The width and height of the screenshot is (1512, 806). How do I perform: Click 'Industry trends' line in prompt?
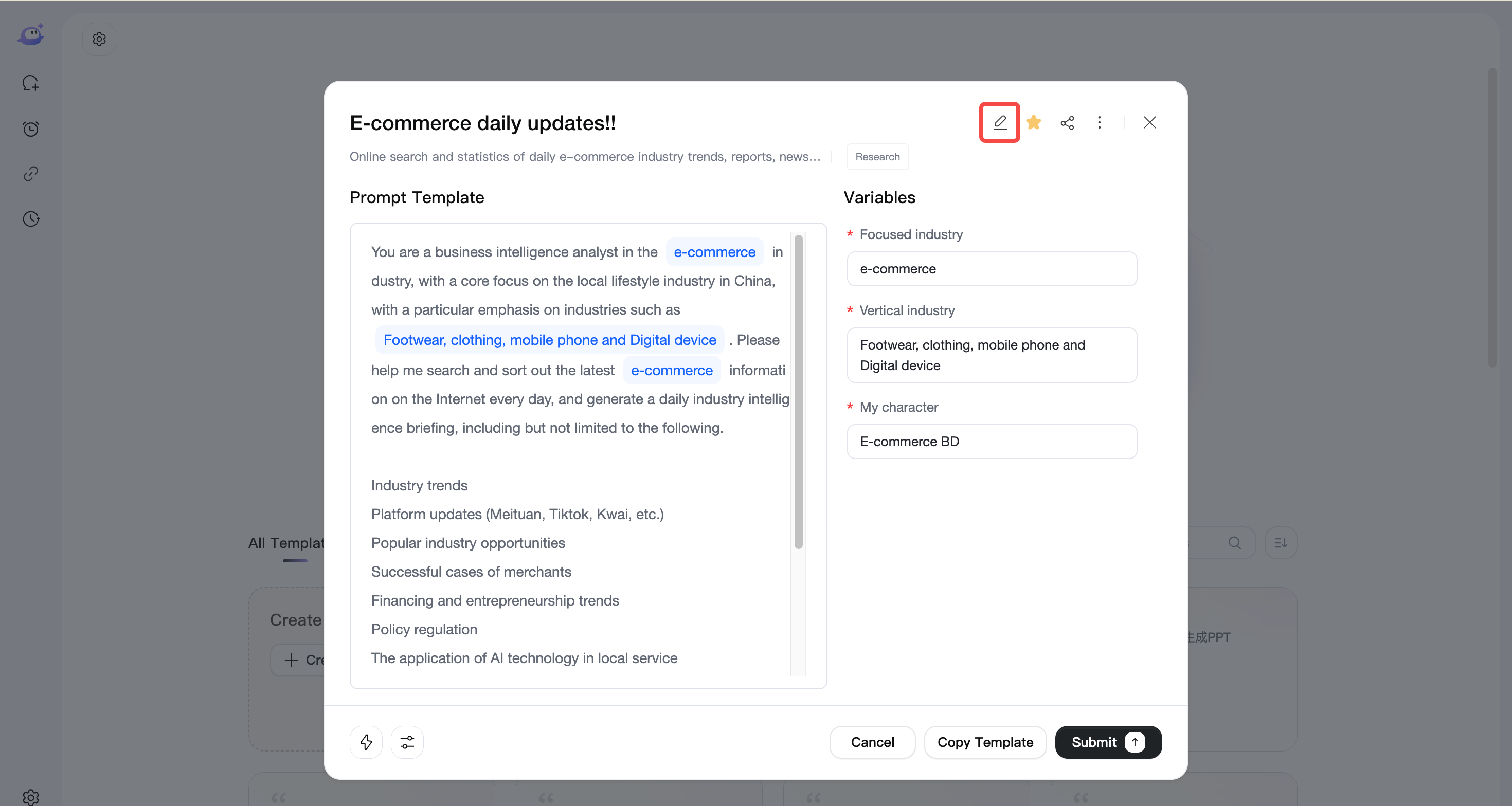tap(419, 486)
